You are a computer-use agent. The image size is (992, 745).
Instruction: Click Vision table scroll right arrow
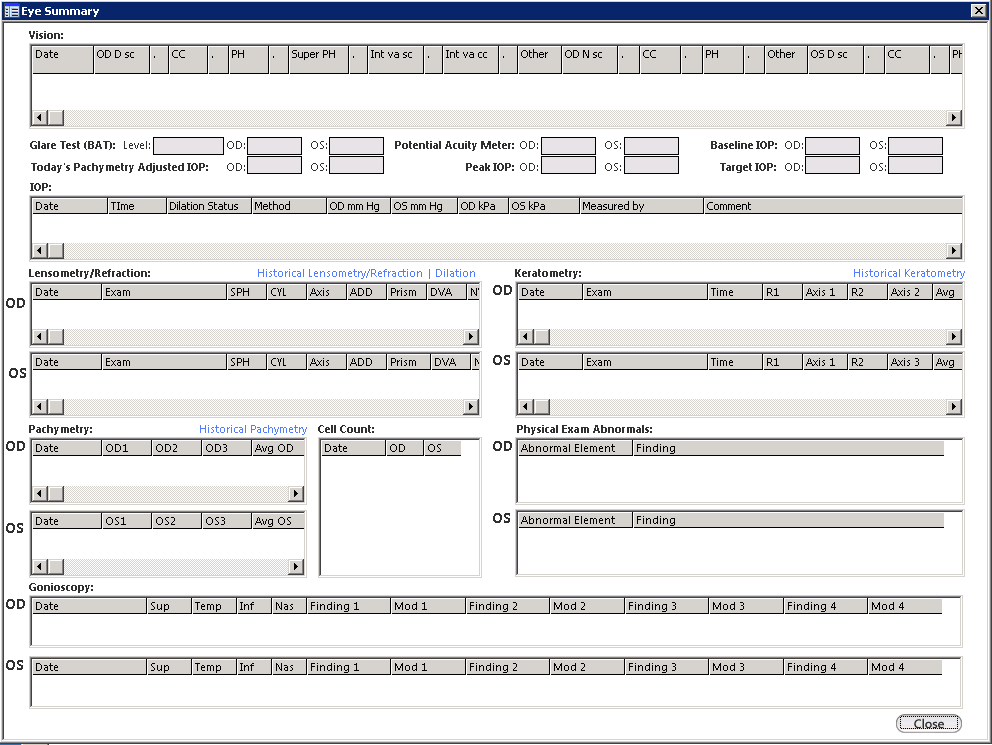pos(954,118)
